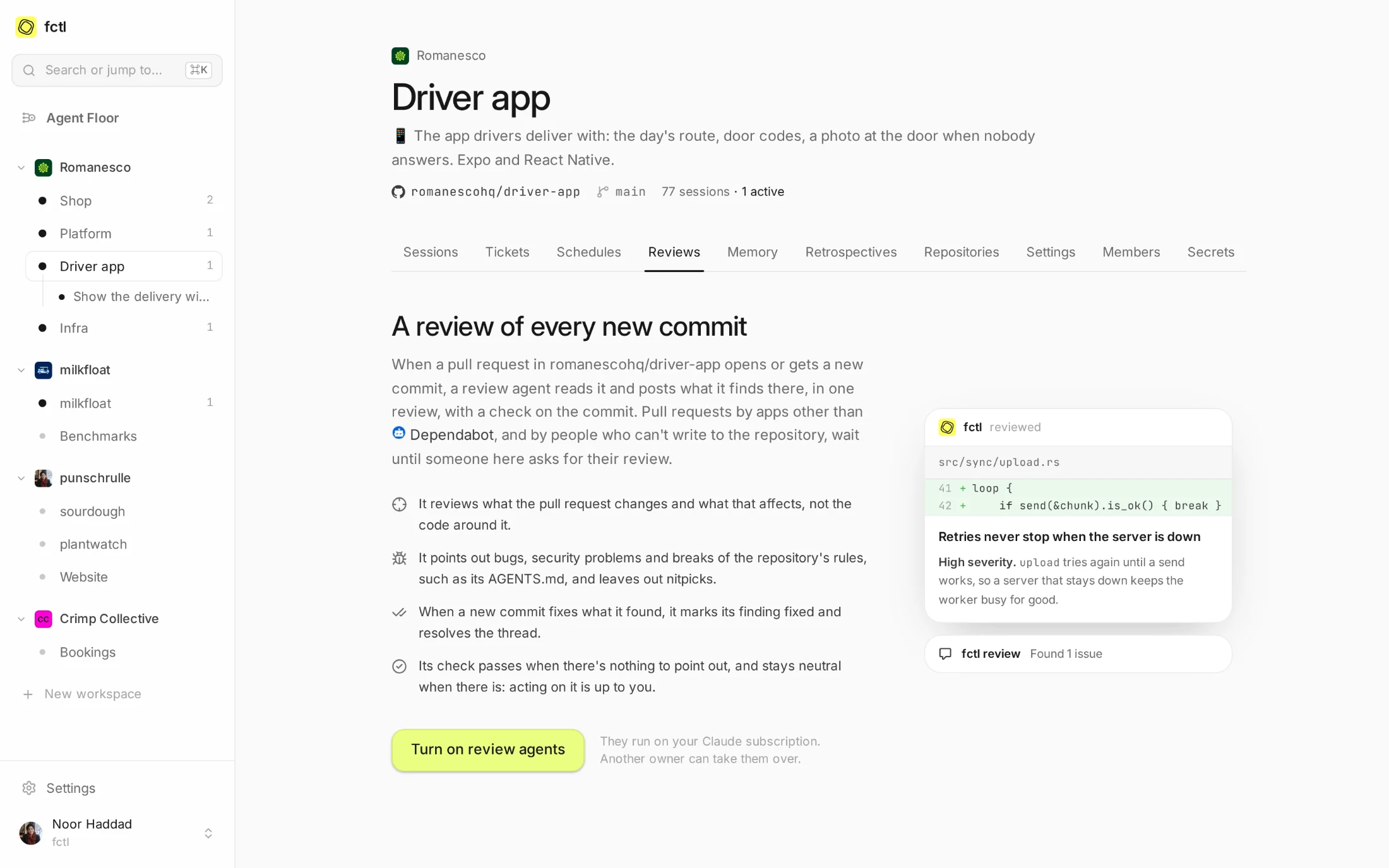Open the account switcher chevron by Noor Haddad

pos(208,833)
